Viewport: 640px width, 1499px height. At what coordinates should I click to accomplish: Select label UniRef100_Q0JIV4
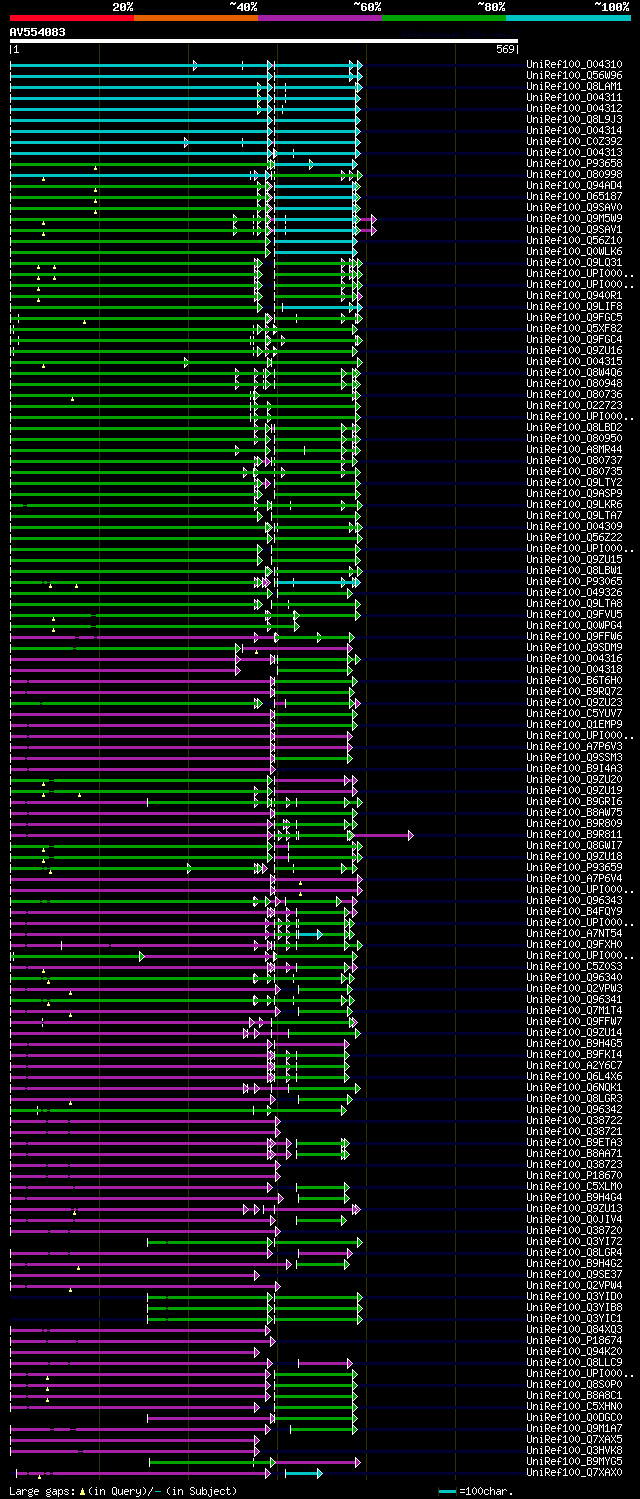(574, 1219)
